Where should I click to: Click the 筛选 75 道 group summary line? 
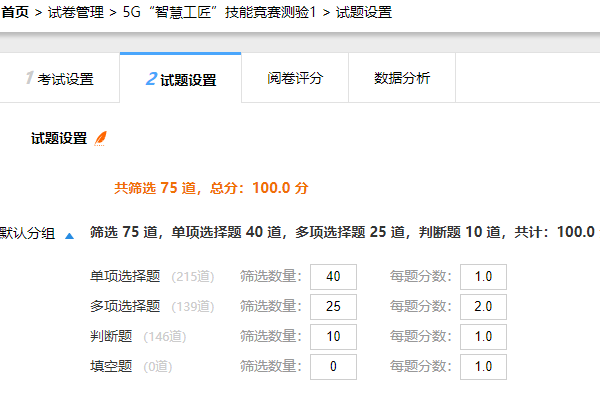(x=344, y=232)
